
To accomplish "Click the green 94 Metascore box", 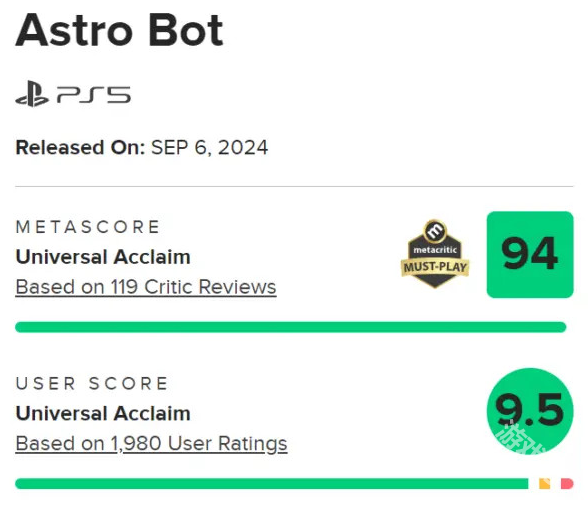I will coord(530,255).
